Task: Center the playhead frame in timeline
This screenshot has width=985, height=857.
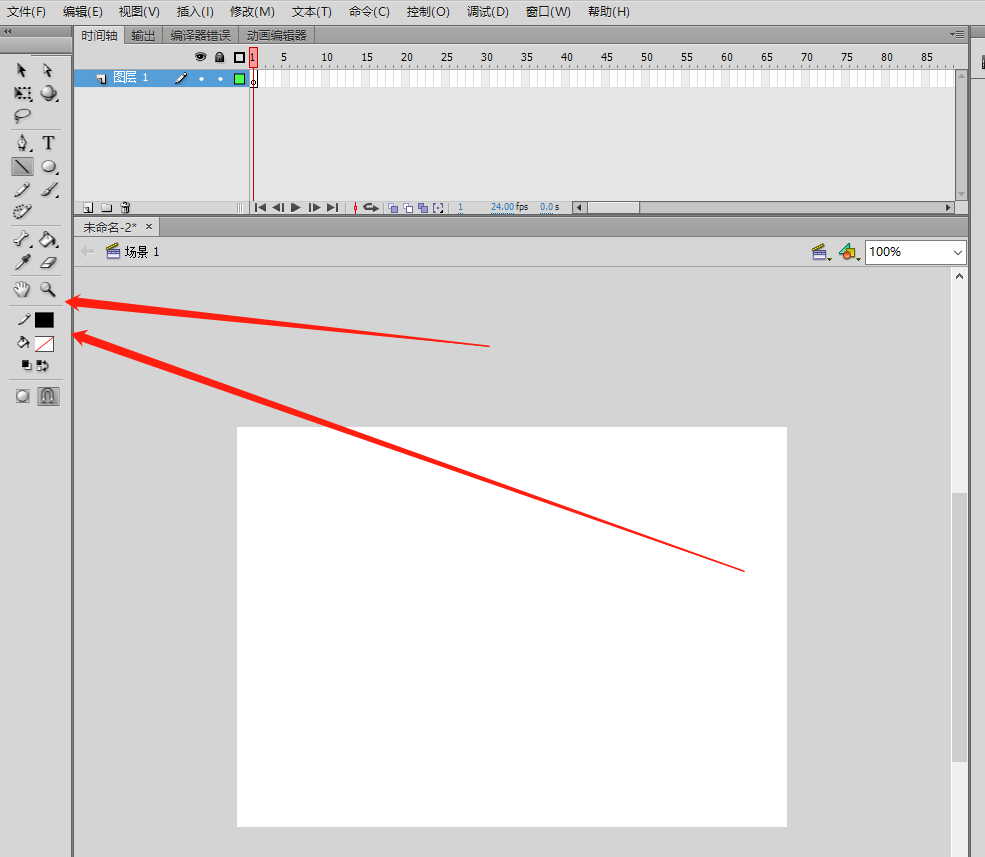Action: pyautogui.click(x=355, y=207)
